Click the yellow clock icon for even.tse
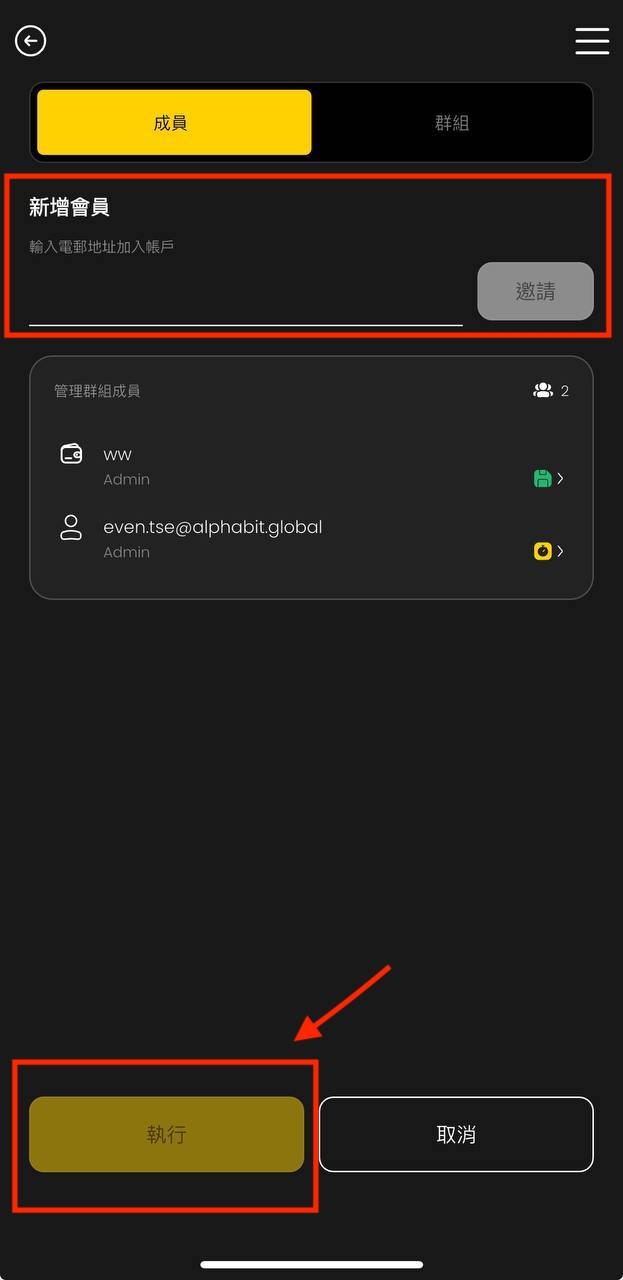 (542, 551)
